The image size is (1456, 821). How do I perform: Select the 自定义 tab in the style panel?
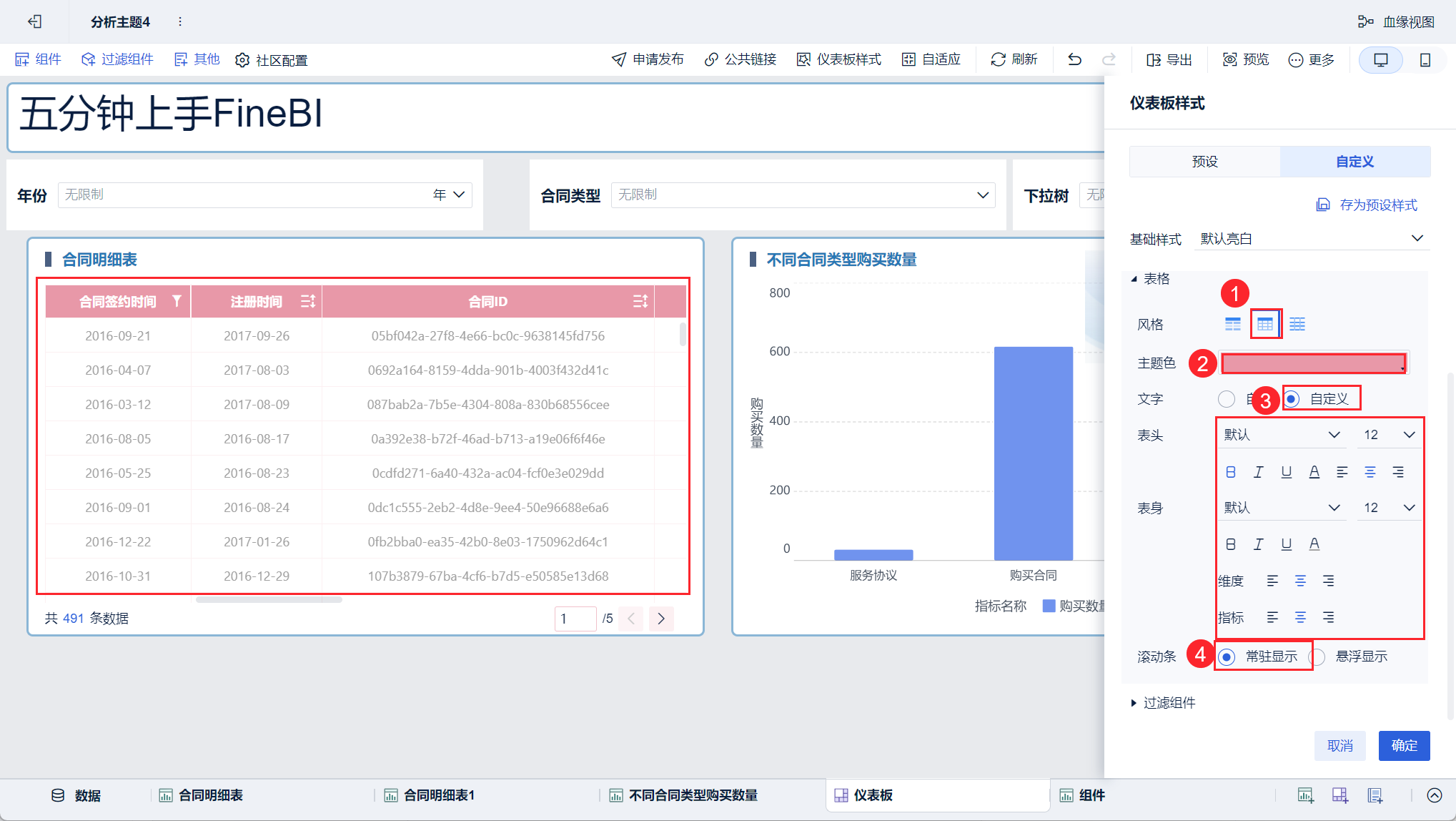coord(1355,162)
